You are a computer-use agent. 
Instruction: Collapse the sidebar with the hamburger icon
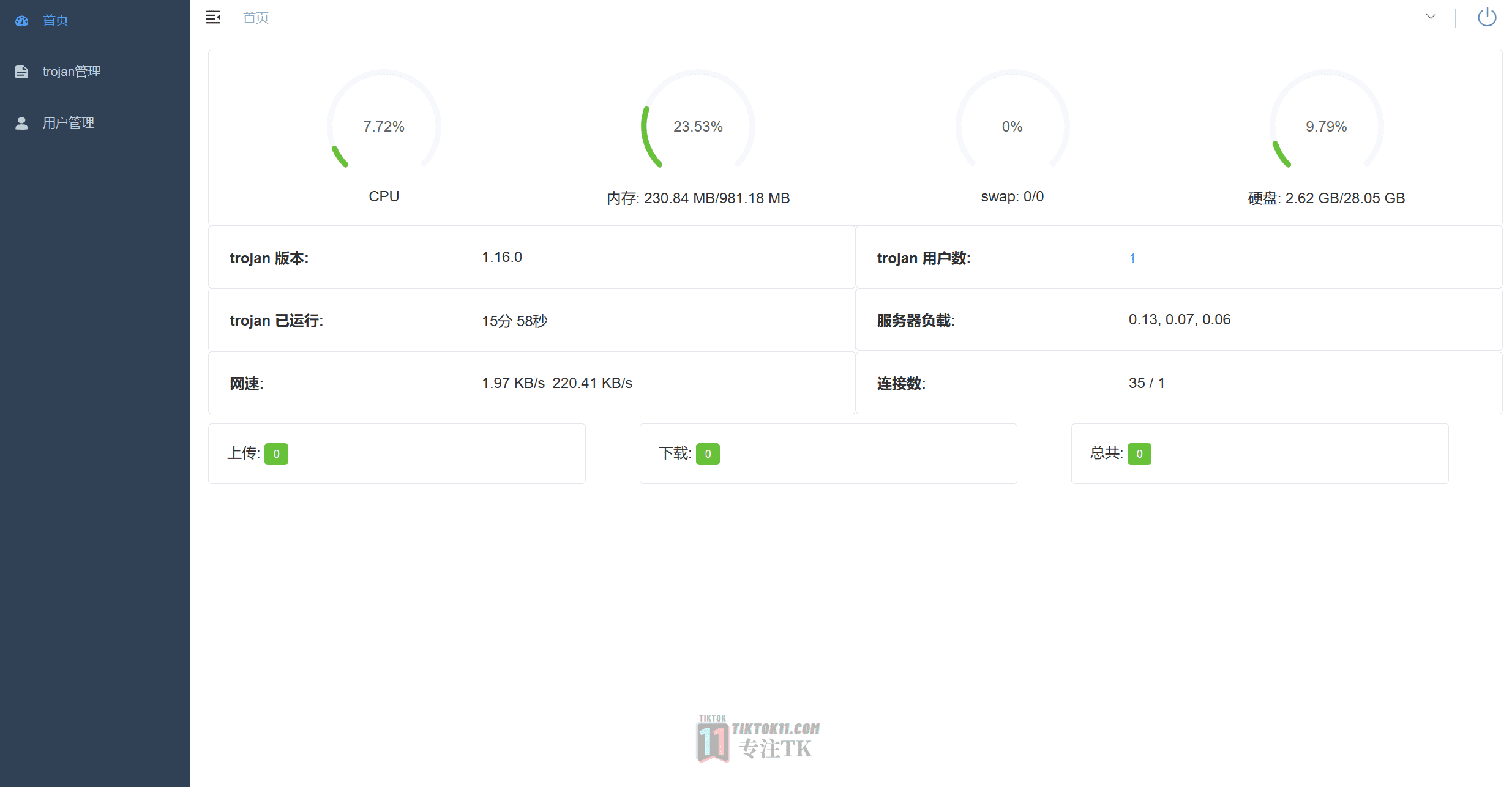[213, 17]
